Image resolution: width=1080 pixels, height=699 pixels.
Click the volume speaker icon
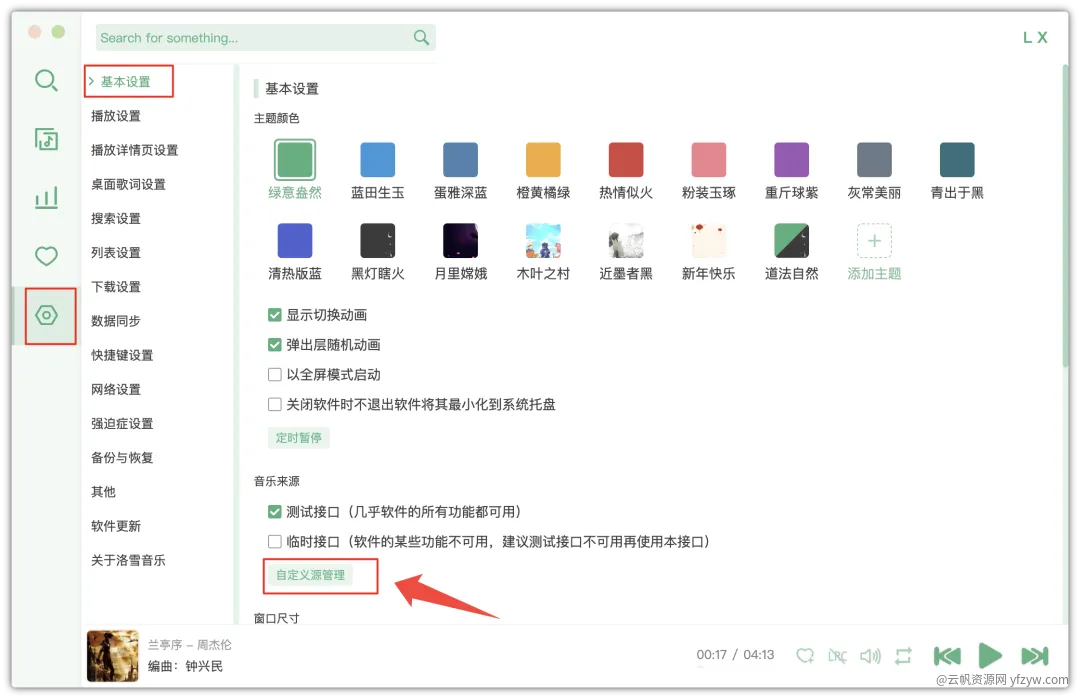pyautogui.click(x=870, y=656)
